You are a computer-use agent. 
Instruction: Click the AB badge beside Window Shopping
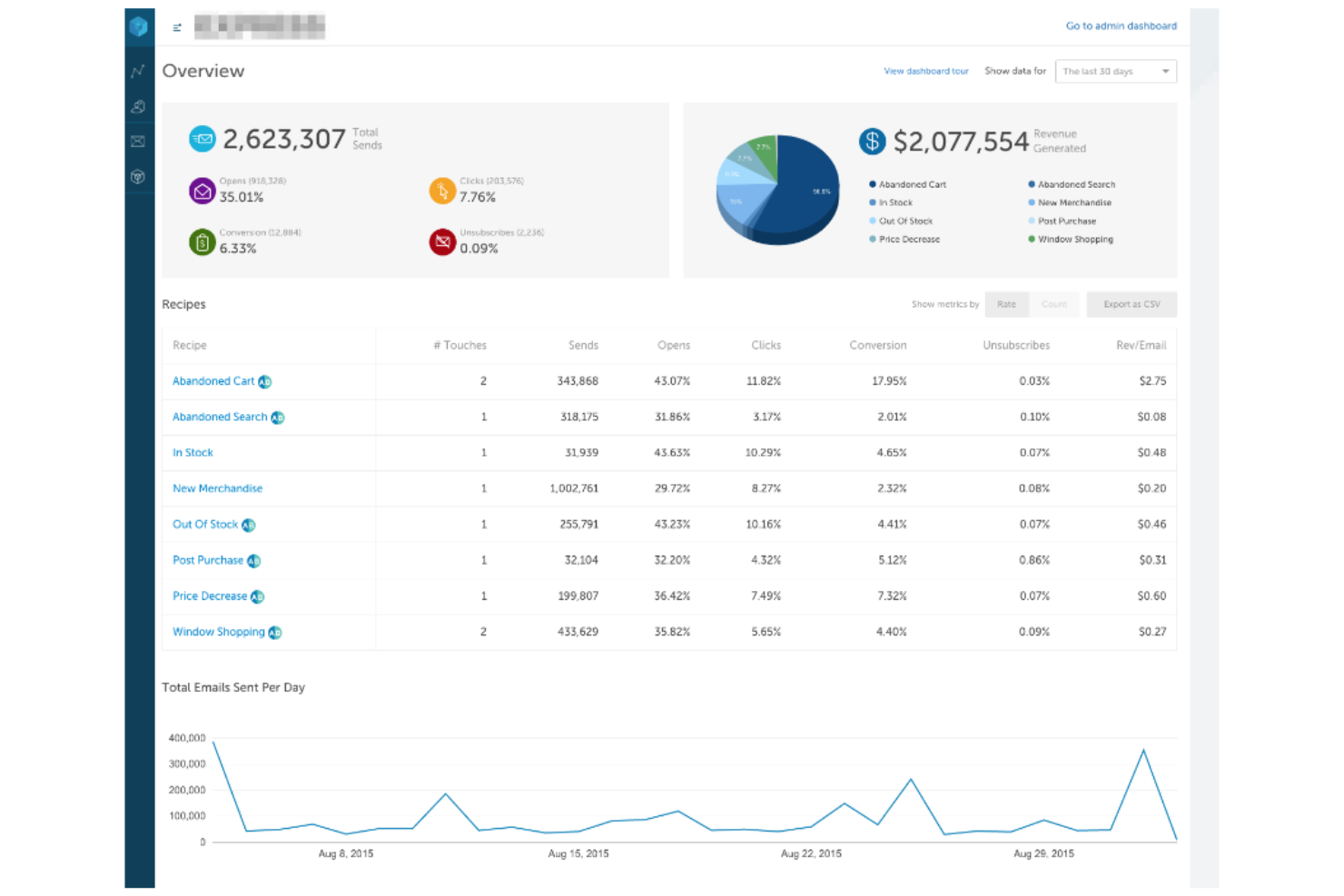275,632
